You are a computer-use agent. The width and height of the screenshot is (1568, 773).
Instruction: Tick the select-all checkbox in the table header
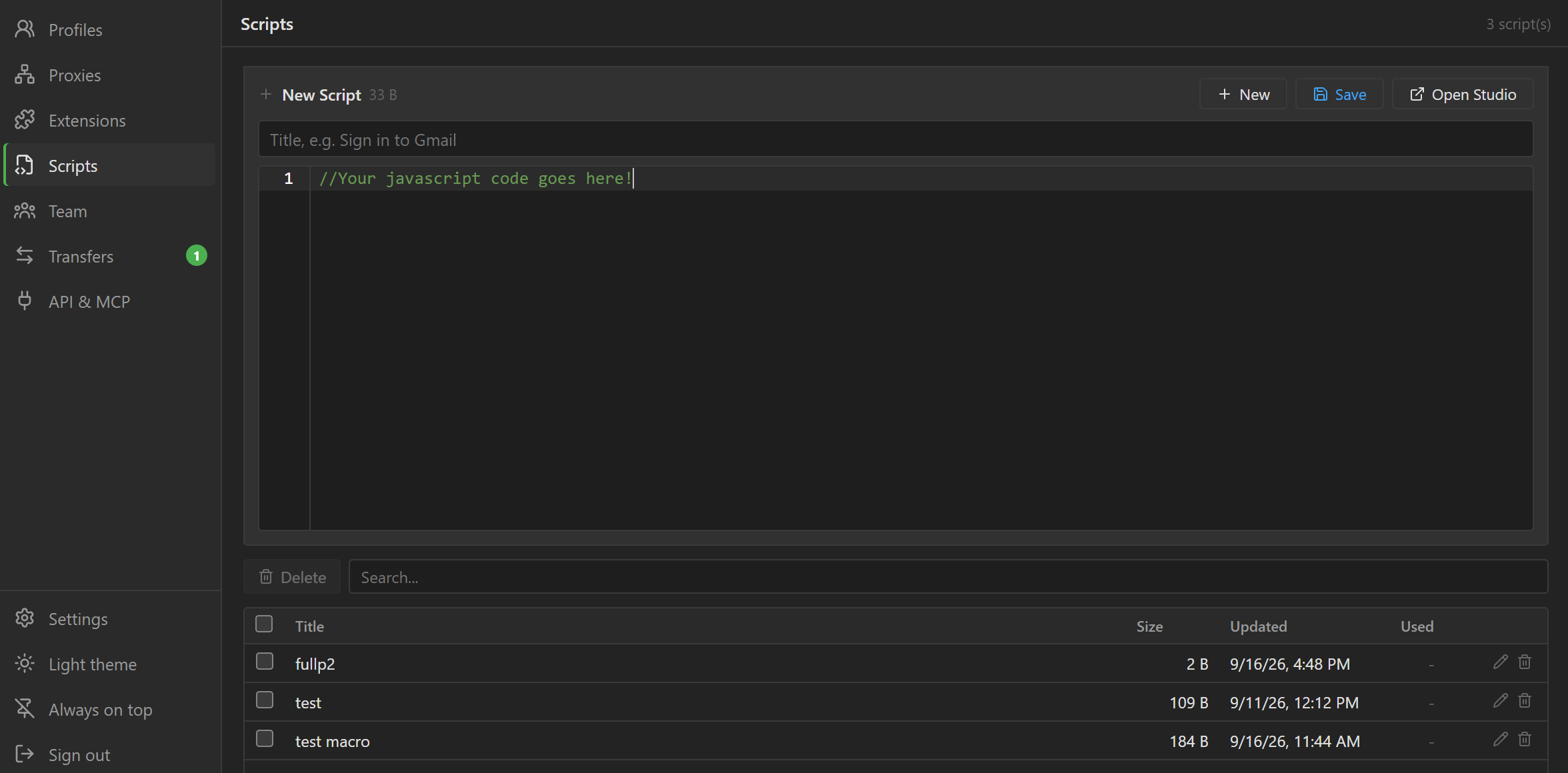264,624
